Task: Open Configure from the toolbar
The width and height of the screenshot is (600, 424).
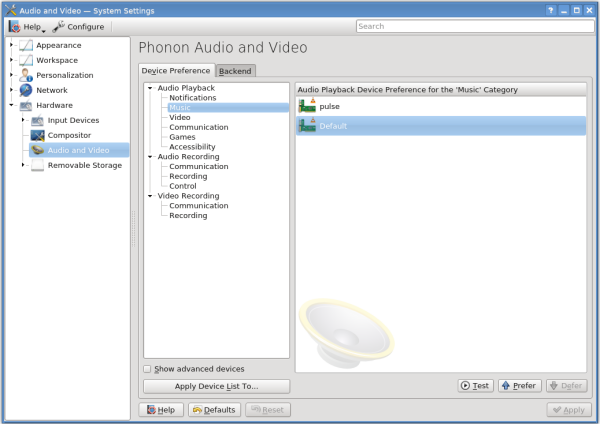Action: tap(78, 27)
